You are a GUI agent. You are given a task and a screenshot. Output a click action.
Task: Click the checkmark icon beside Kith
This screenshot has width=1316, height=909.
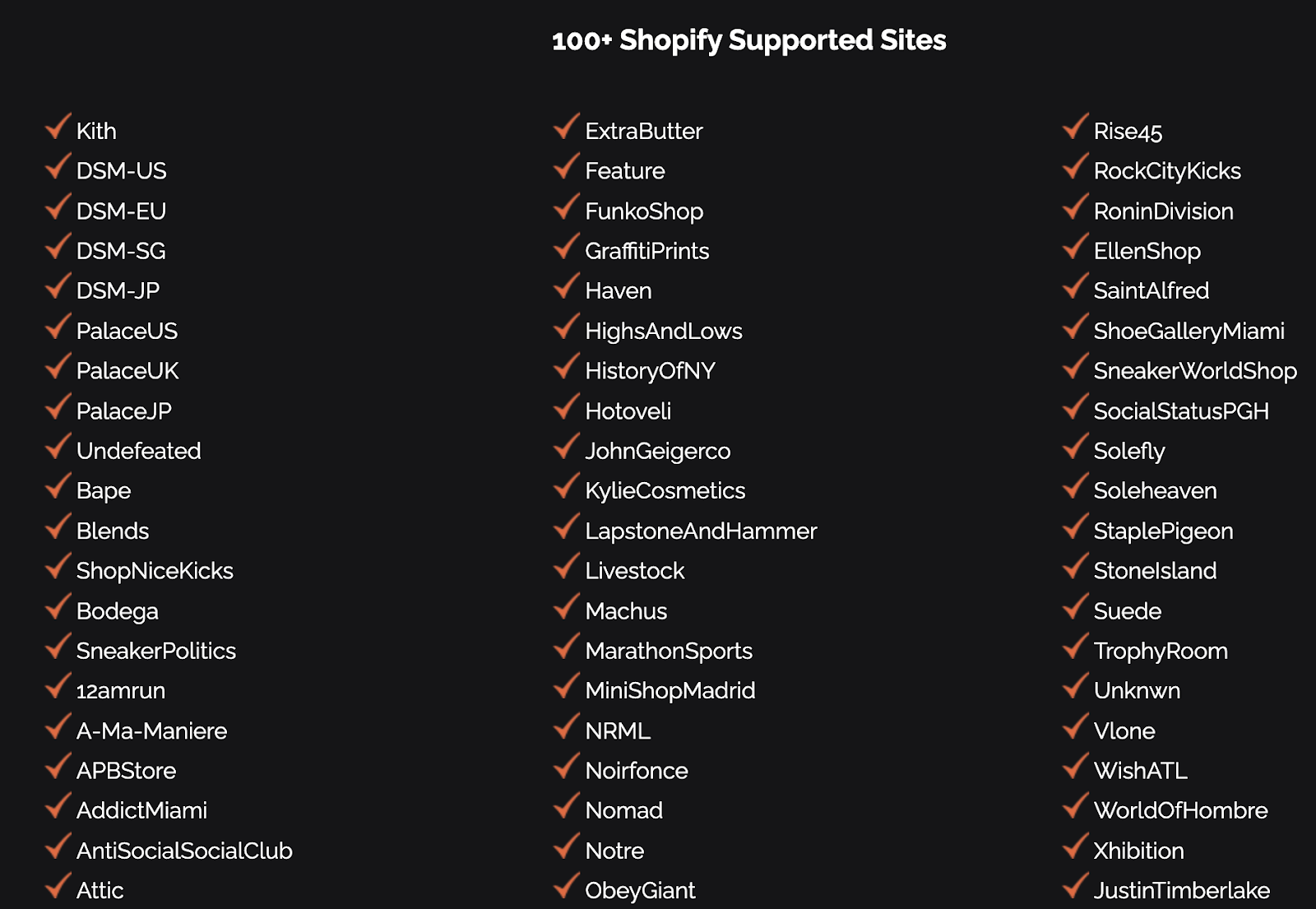tap(58, 127)
